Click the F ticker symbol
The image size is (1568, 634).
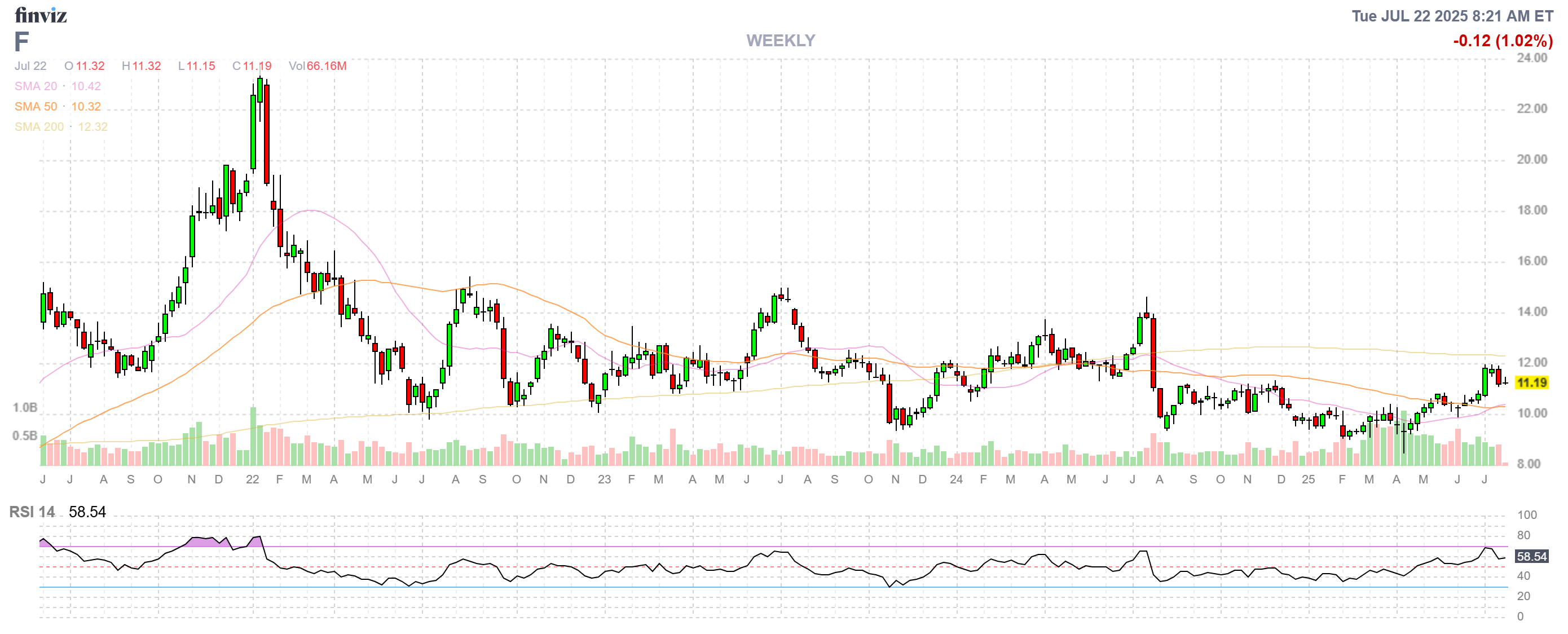click(x=21, y=42)
